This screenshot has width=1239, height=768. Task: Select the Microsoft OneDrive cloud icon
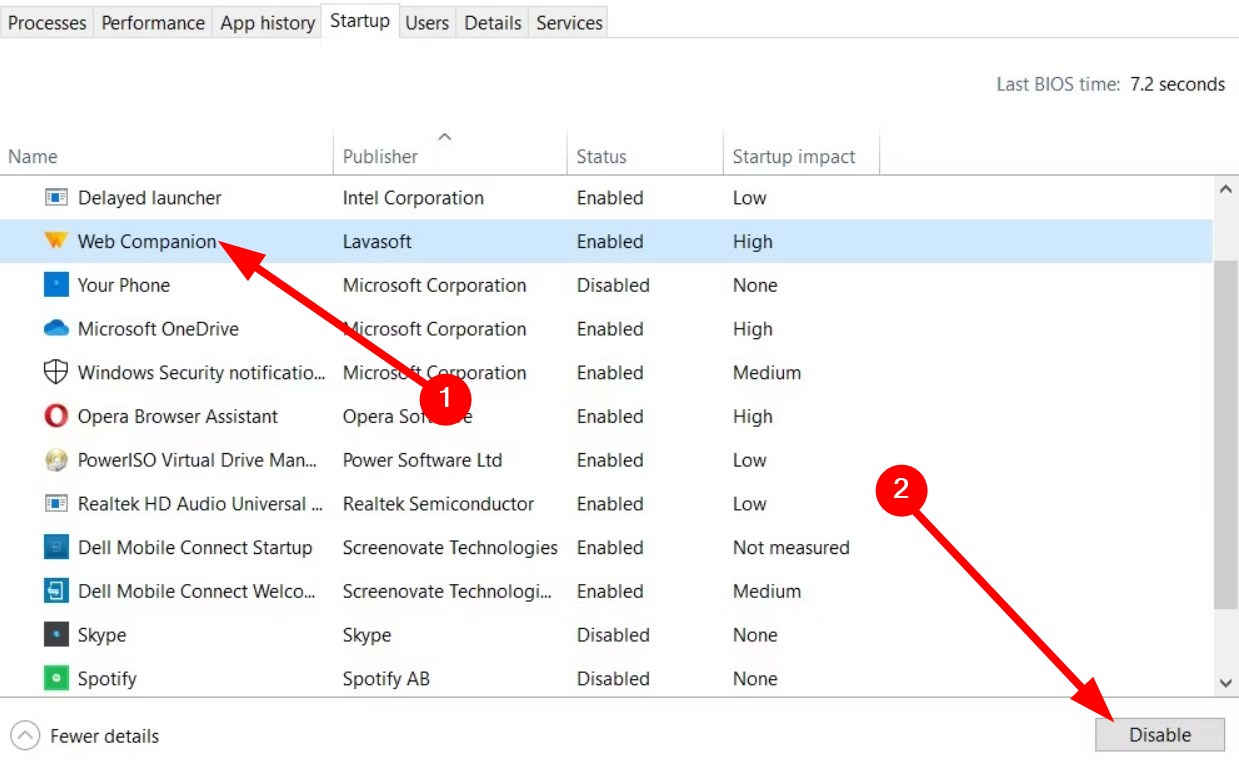[56, 329]
